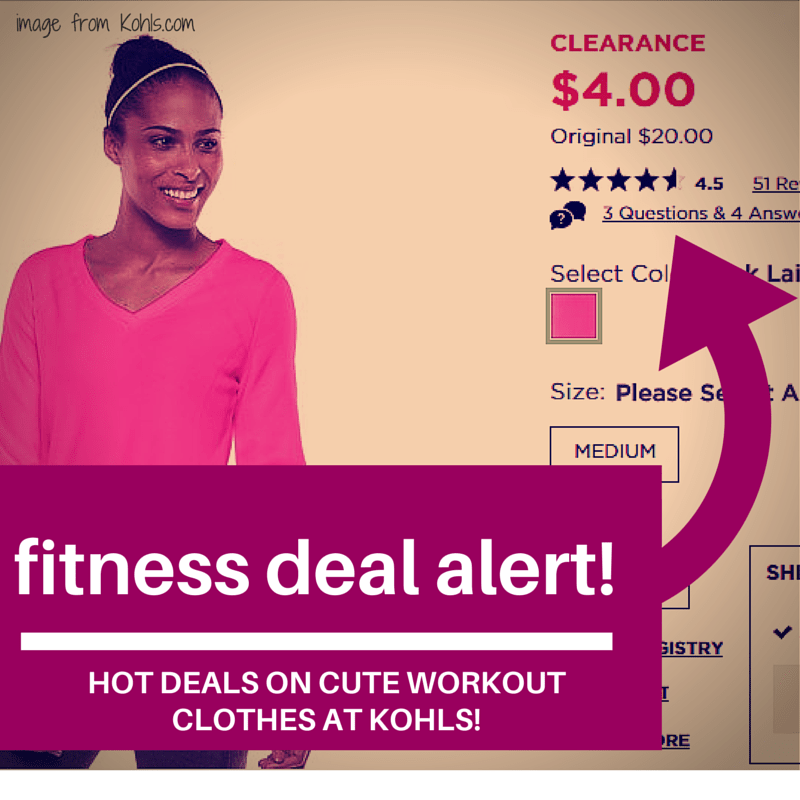Image resolution: width=800 pixels, height=800 pixels.
Task: Click the first star in the rating
Action: coord(563,180)
